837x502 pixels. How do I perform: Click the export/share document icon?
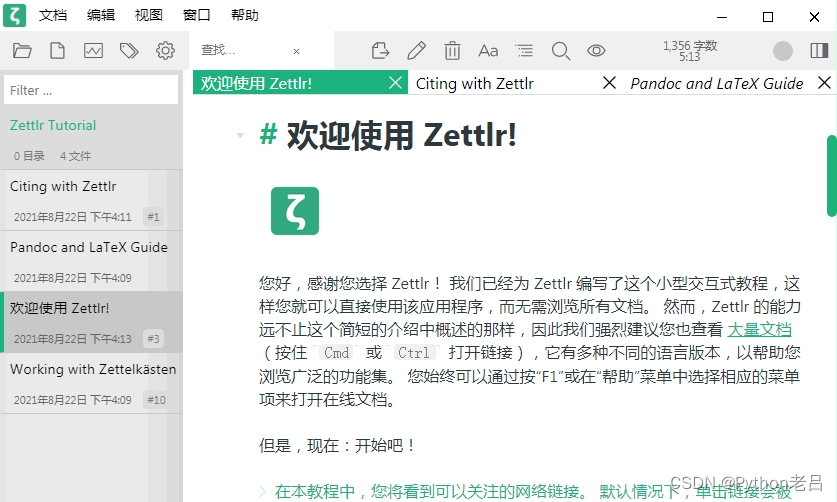[380, 51]
